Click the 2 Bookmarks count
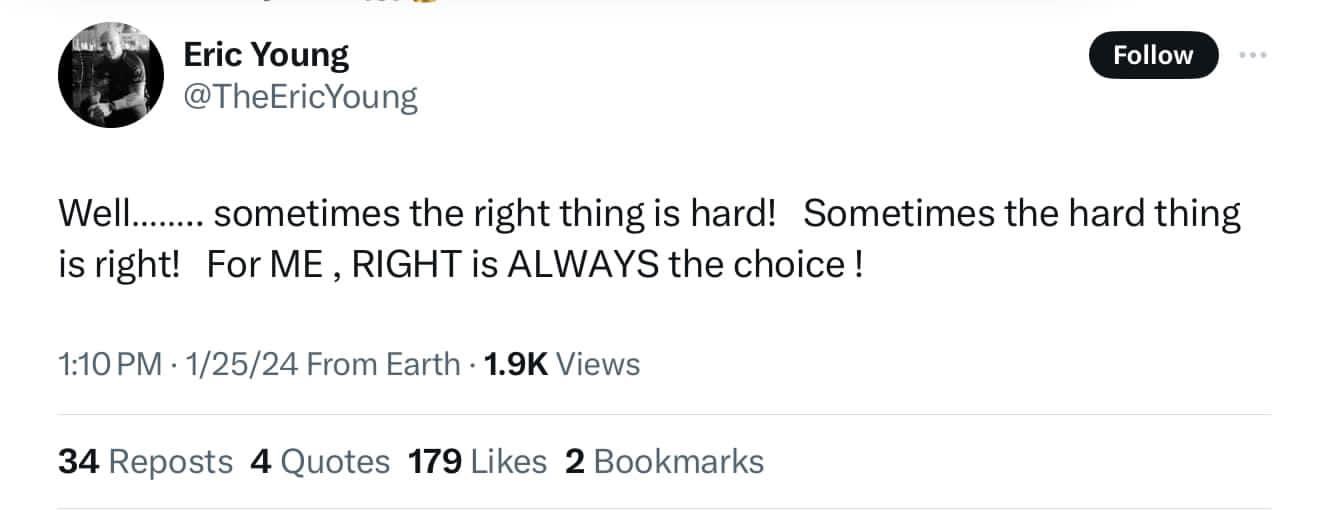The width and height of the screenshot is (1321, 511). (x=664, y=461)
